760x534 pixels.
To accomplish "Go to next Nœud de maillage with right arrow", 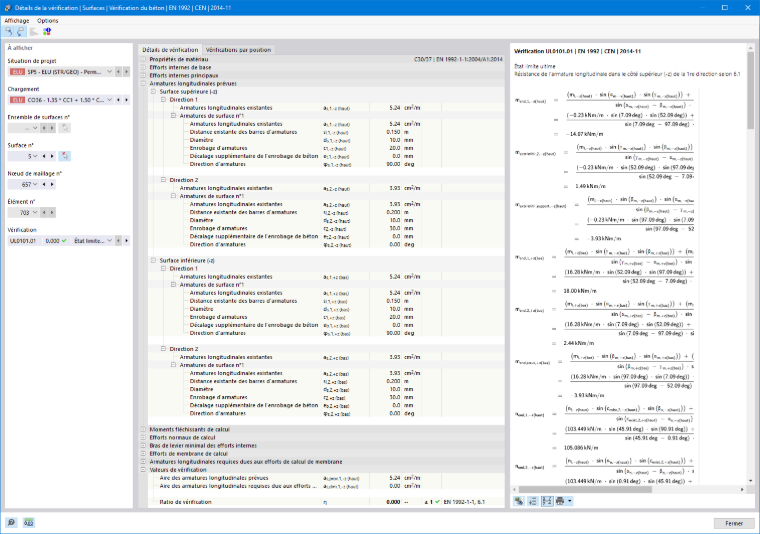I will pyautogui.click(x=52, y=184).
